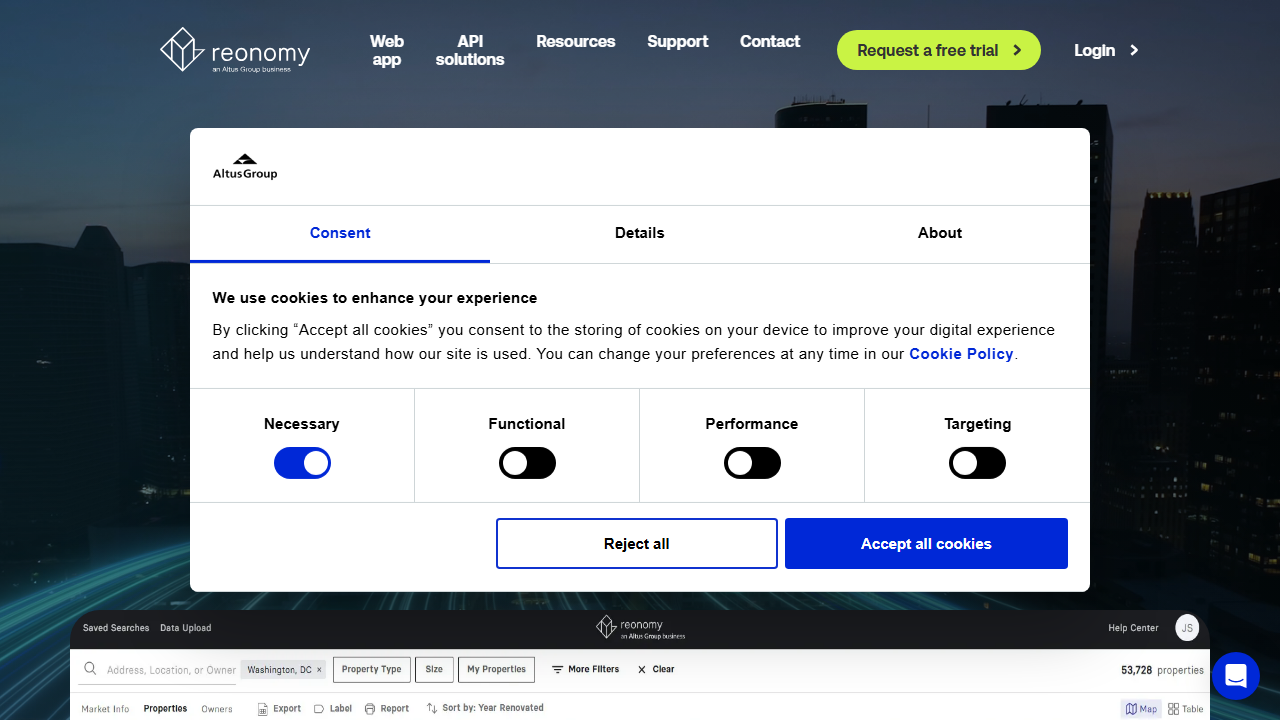This screenshot has height=720, width=1280.
Task: Click the Clear filters x in the preview
Action: pyautogui.click(x=642, y=670)
